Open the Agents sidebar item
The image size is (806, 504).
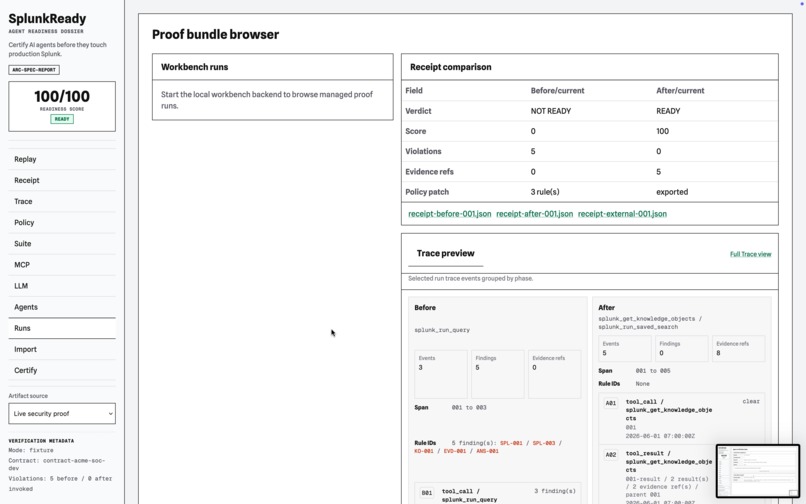click(x=62, y=307)
